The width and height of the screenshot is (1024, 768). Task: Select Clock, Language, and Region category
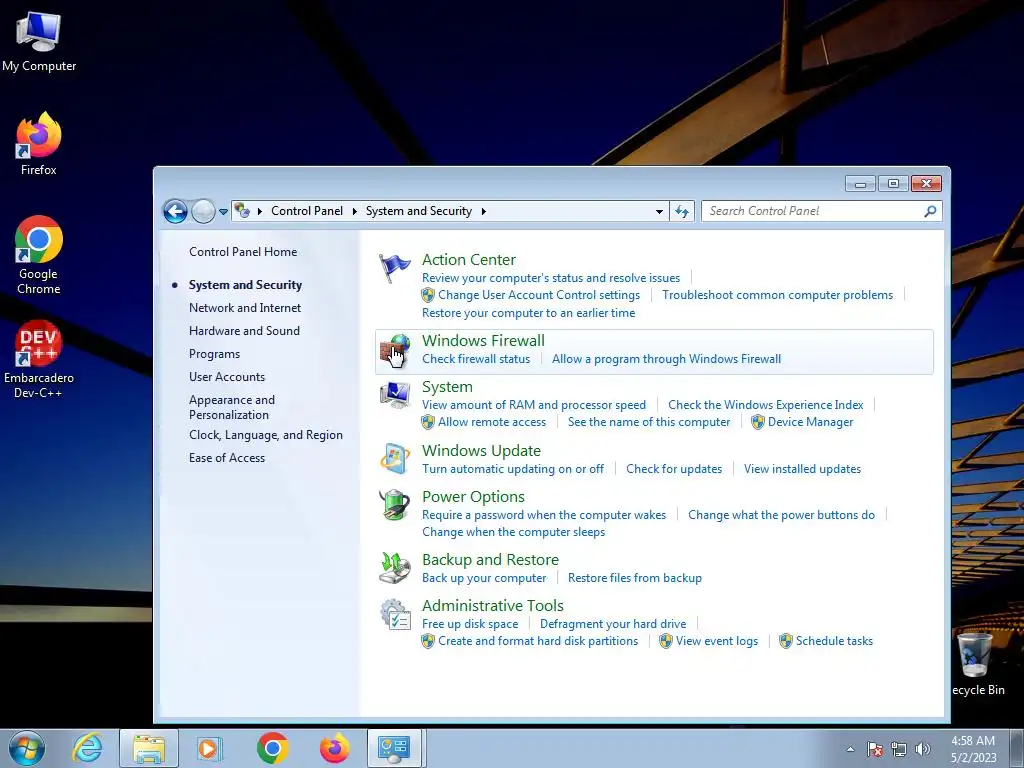[266, 435]
